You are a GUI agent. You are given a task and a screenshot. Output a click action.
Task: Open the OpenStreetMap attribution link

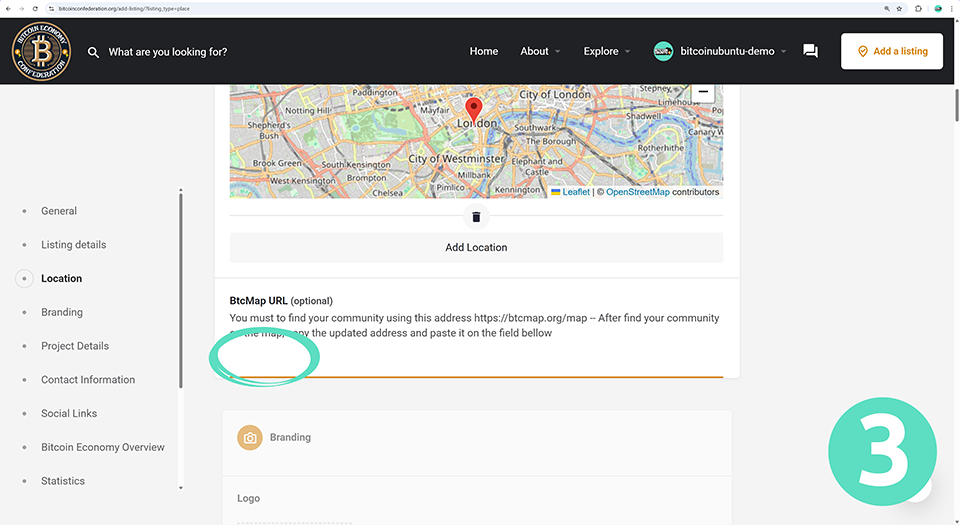point(637,192)
